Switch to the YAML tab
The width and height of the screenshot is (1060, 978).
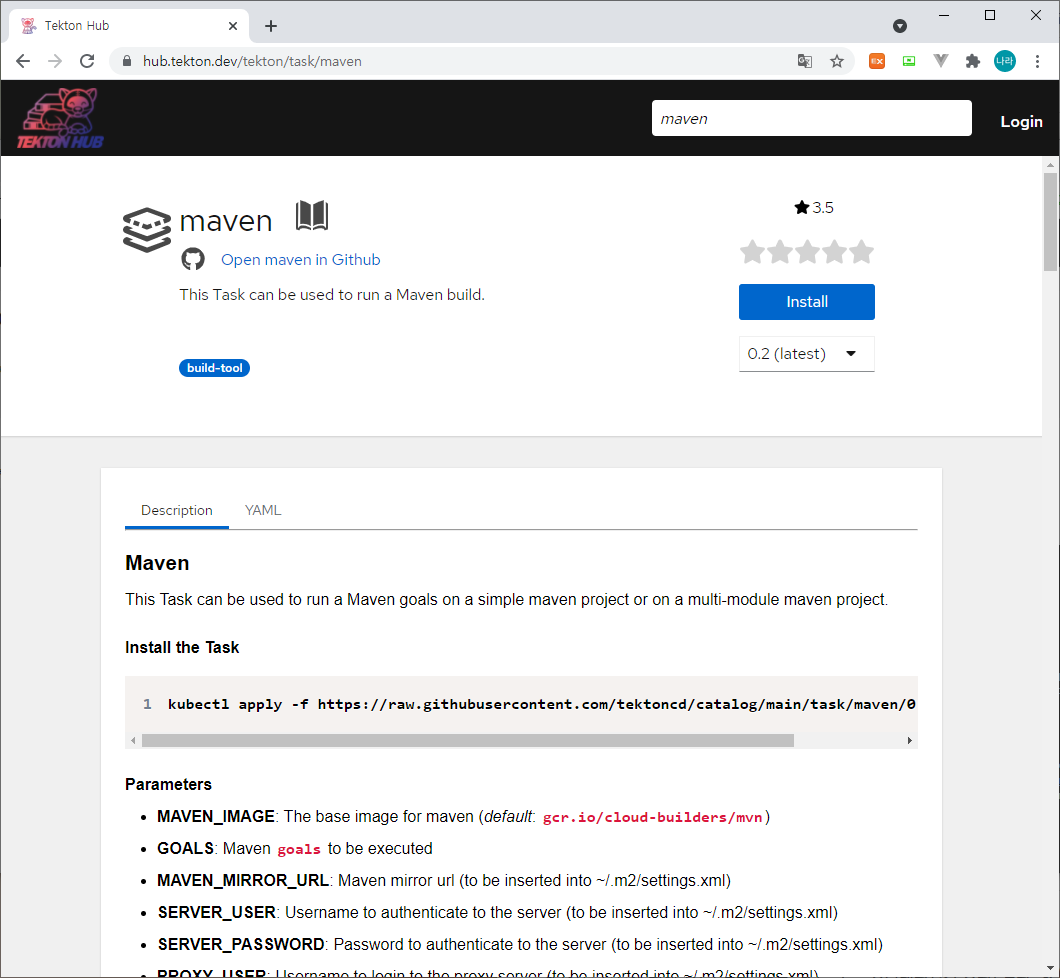click(263, 510)
